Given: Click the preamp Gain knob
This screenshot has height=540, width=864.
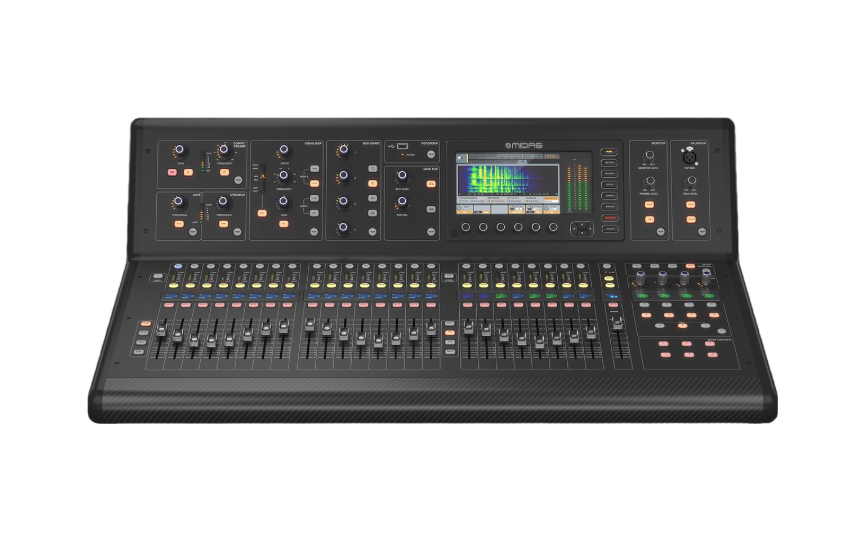Looking at the screenshot, I should 179,150.
